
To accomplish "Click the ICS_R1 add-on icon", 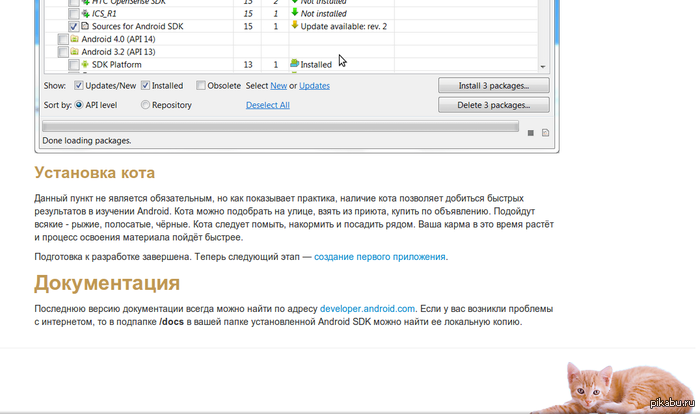I will tap(85, 13).
